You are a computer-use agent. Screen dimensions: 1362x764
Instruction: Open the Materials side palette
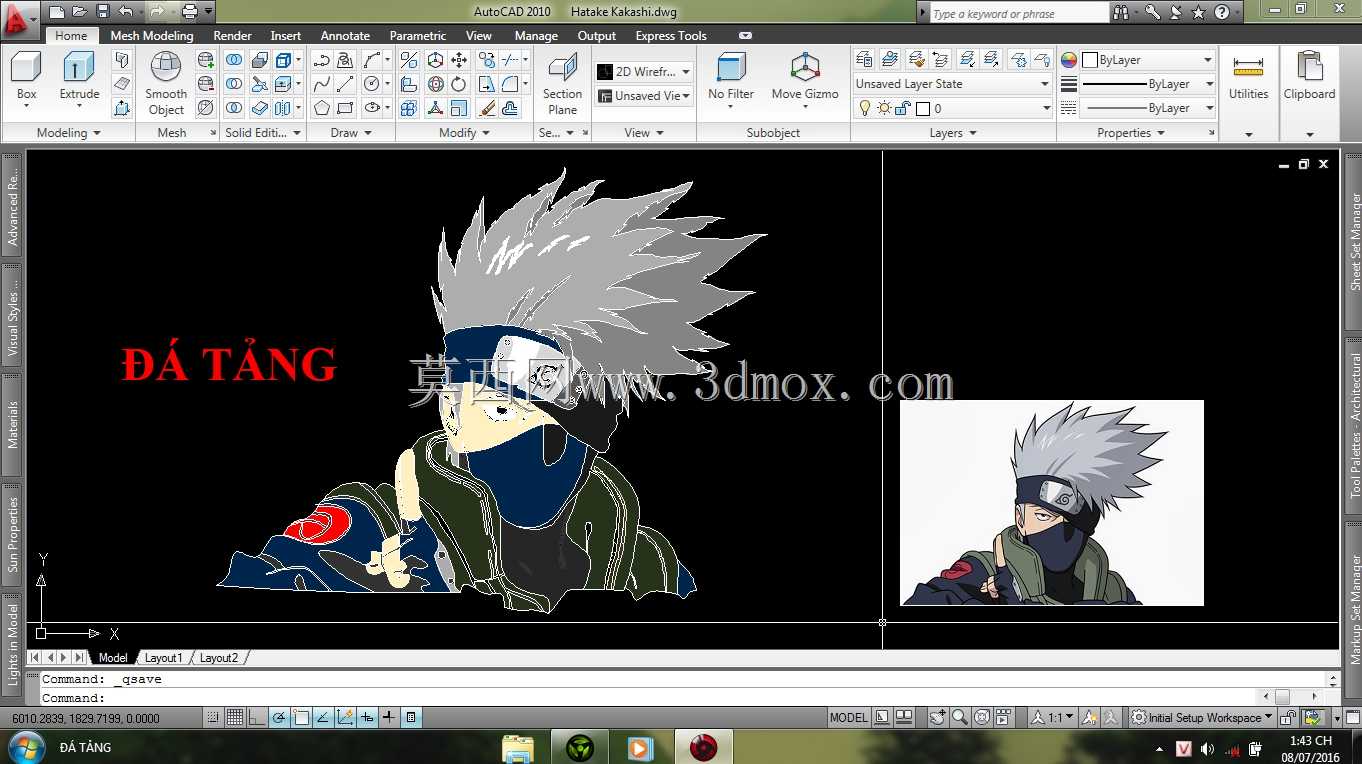(13, 424)
